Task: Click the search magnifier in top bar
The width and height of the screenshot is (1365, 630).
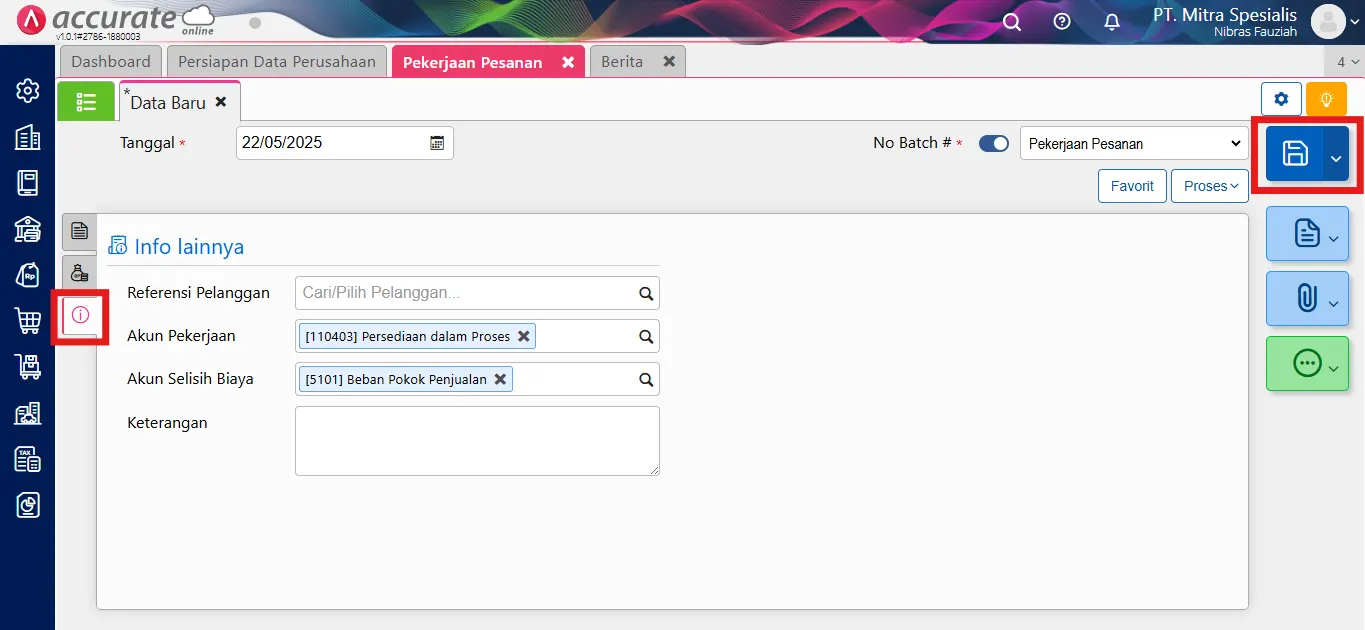Action: tap(1012, 22)
